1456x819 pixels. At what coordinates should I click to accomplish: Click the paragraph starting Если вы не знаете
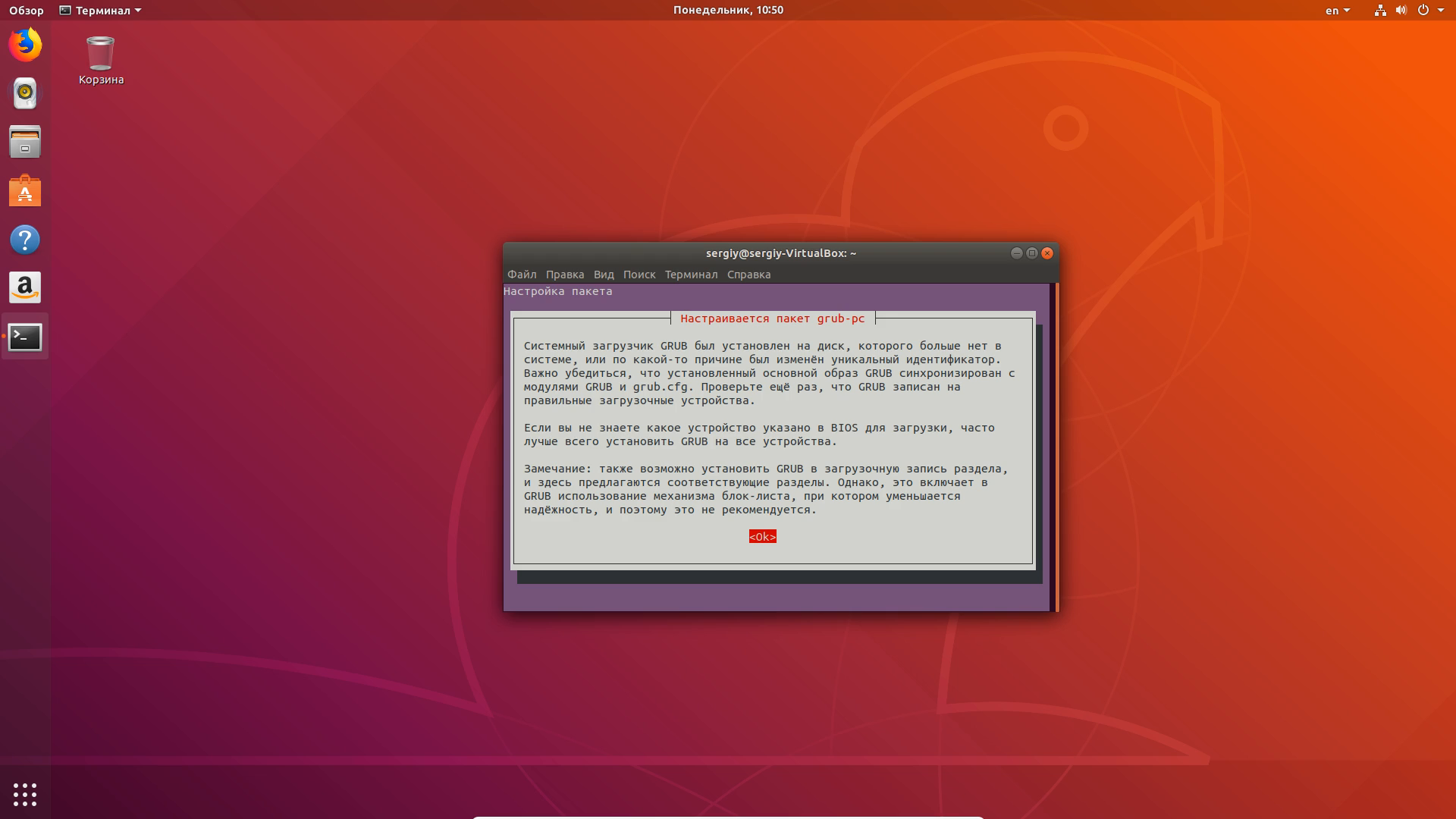click(759, 435)
